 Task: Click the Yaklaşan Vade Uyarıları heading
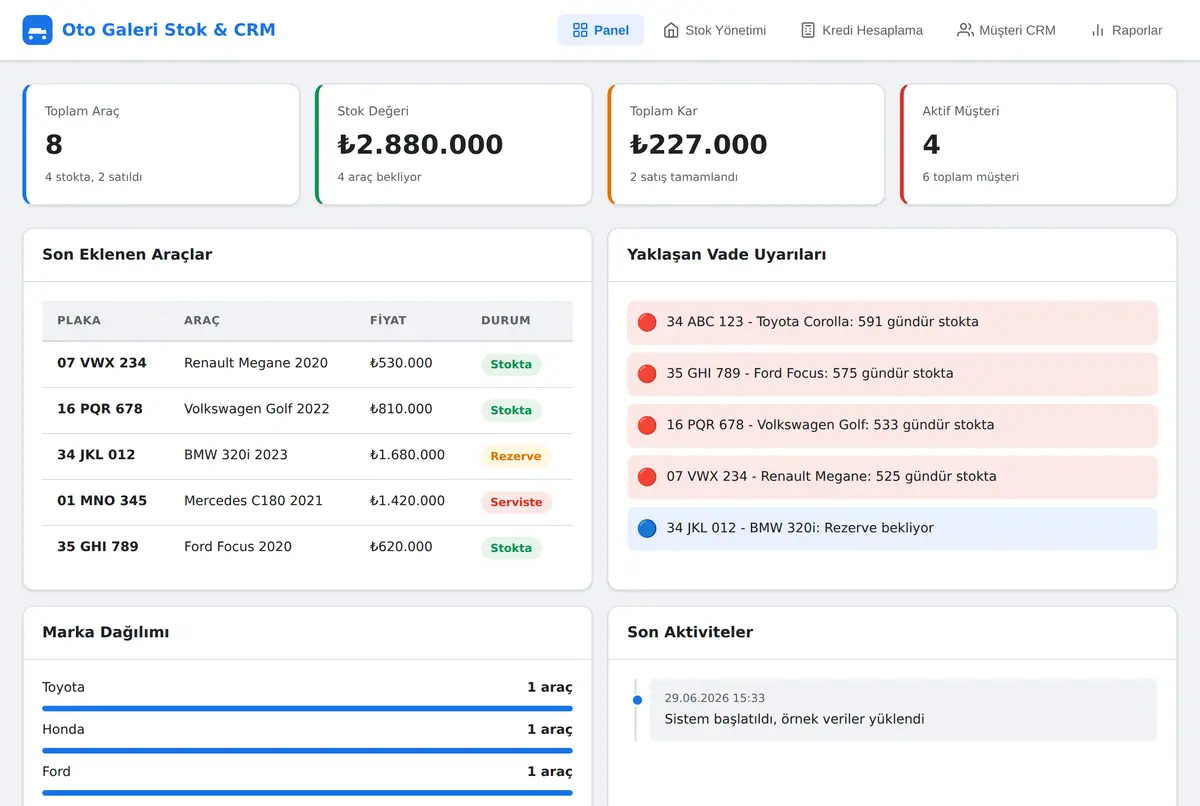727,255
